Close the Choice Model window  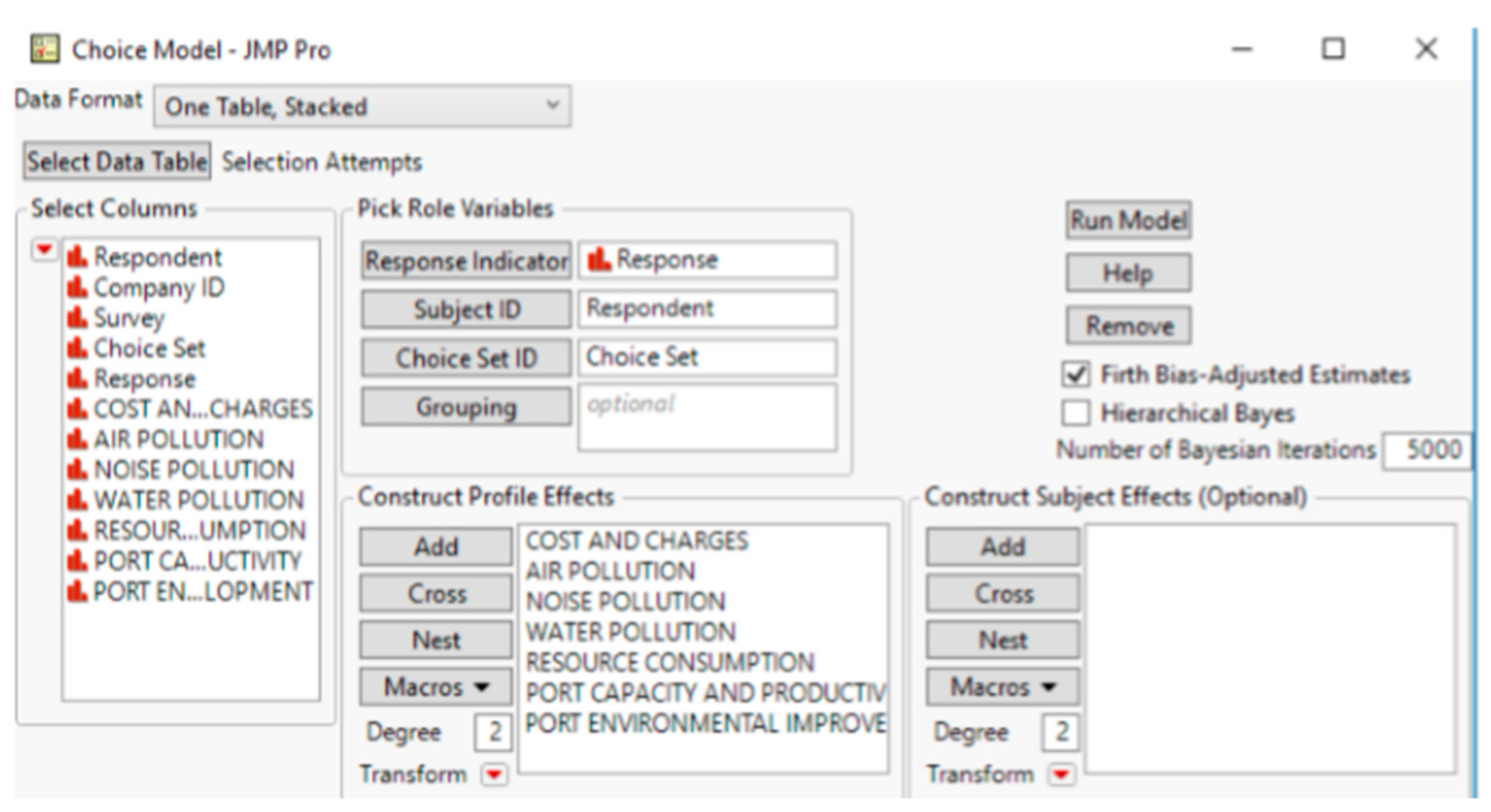(x=1426, y=49)
